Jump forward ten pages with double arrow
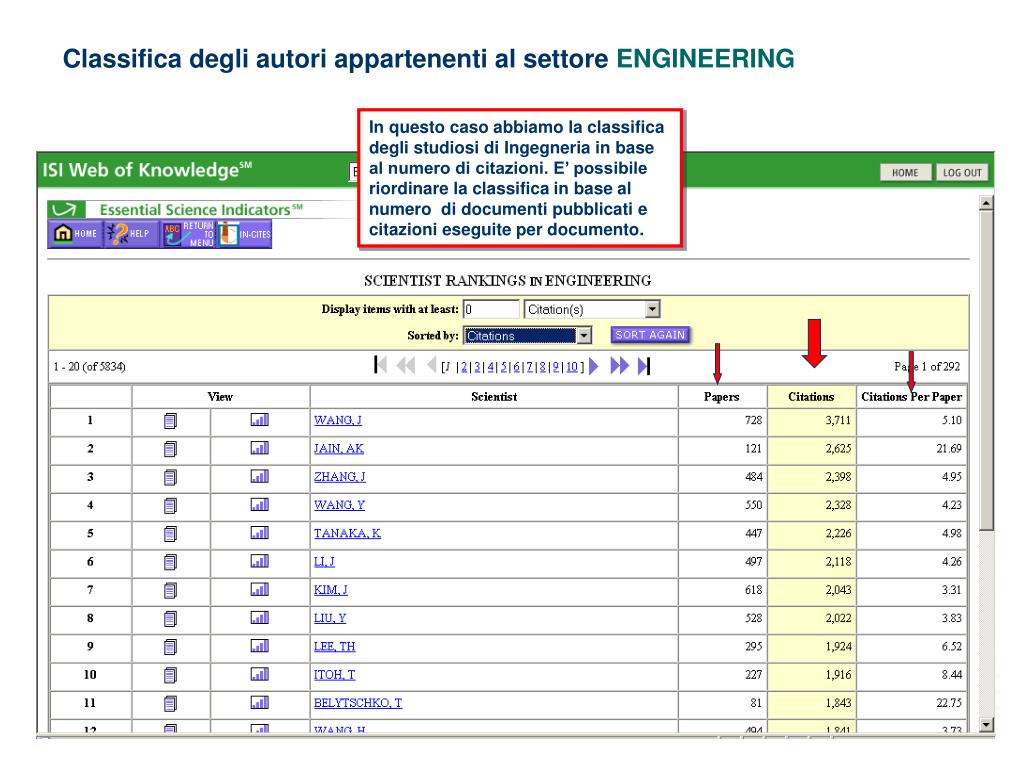Viewport: 1024px width, 768px height. point(620,366)
